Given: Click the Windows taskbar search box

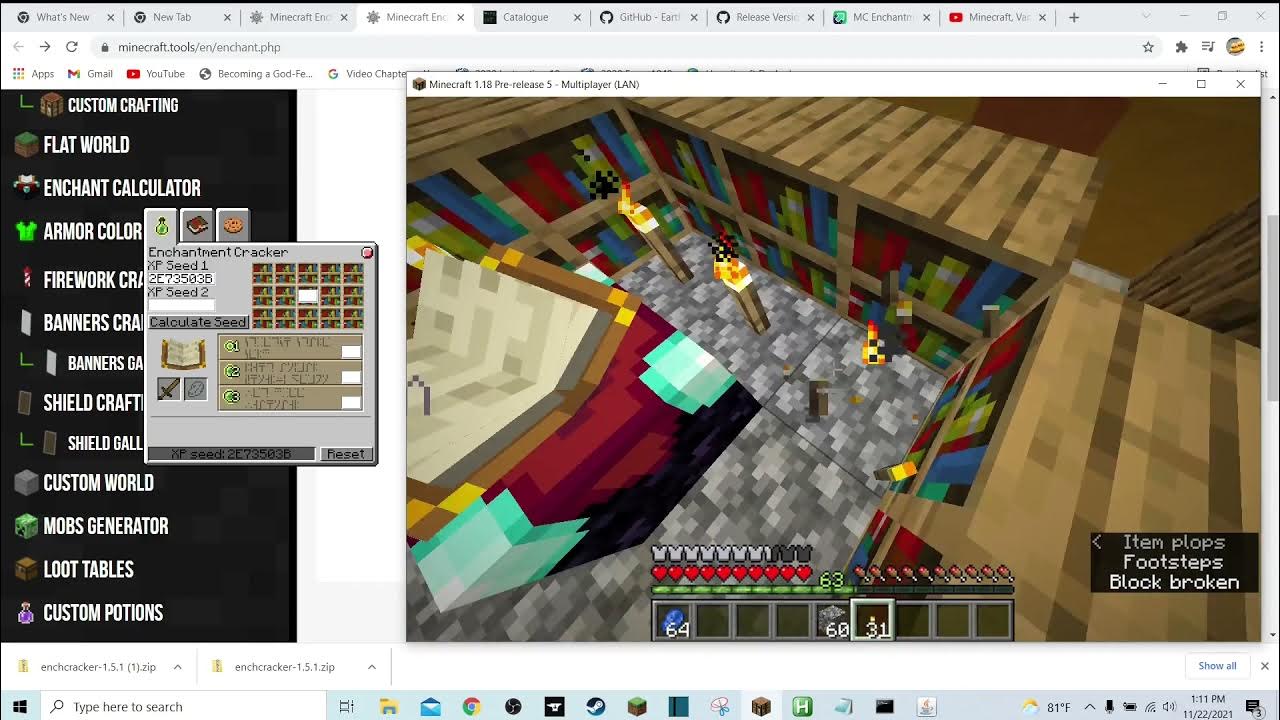Looking at the screenshot, I should coord(183,707).
